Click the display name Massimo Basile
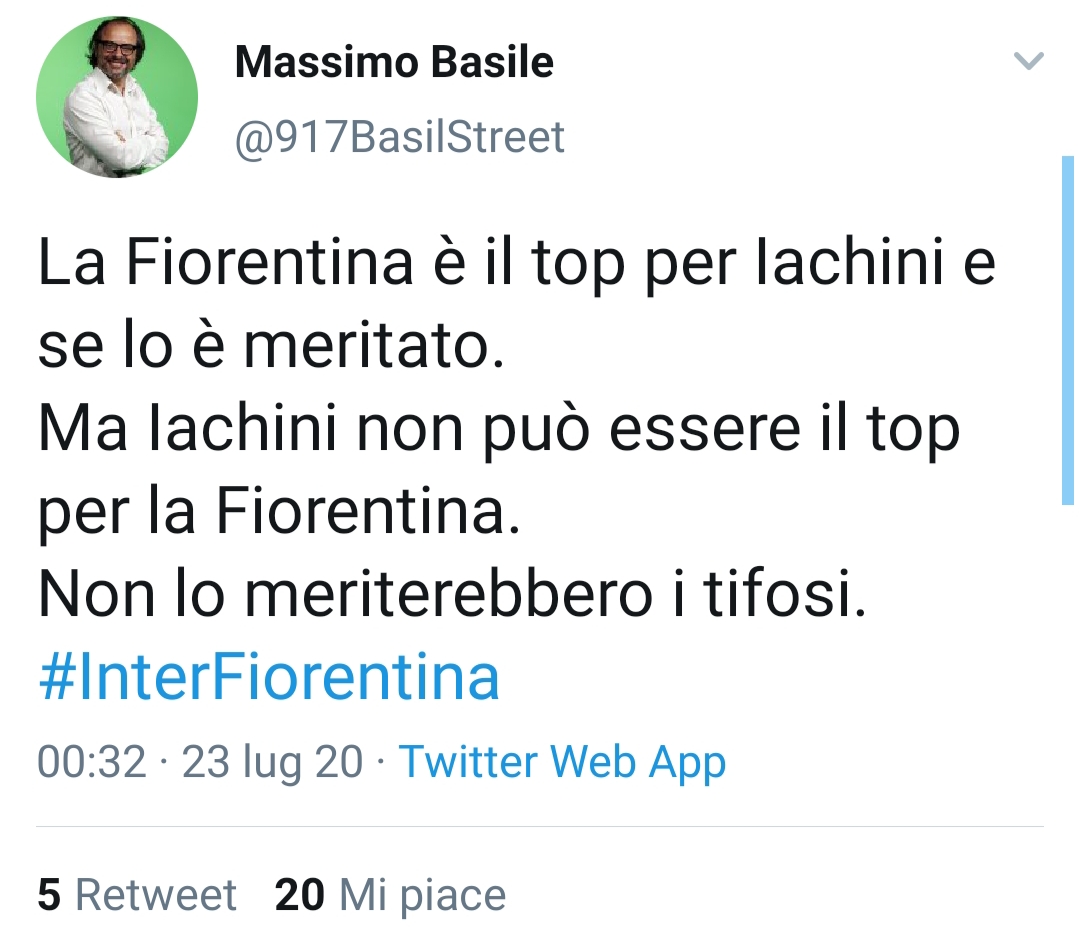The width and height of the screenshot is (1079, 939). click(393, 62)
